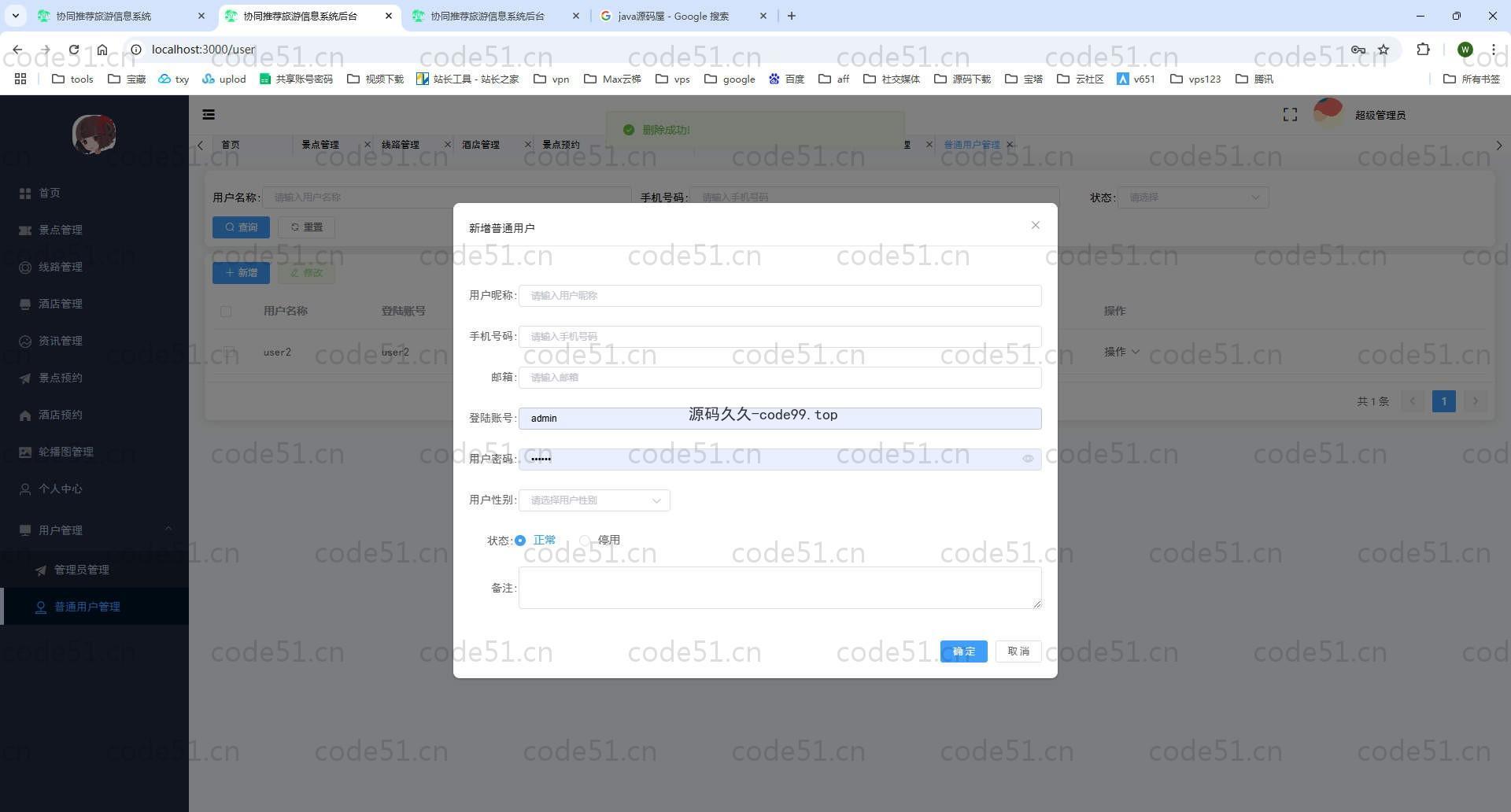Reload the page in the browser
Image resolution: width=1511 pixels, height=812 pixels.
click(73, 50)
